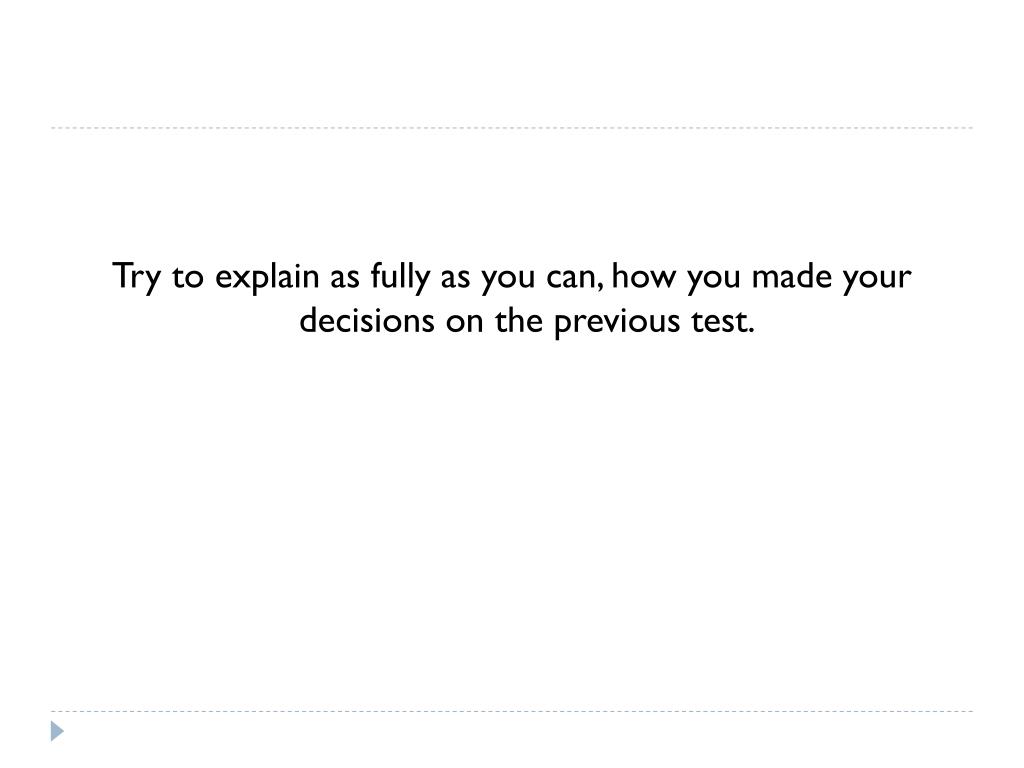The width and height of the screenshot is (1024, 768).
Task: Click the word 'as' after 'fully'
Action: 455,278
